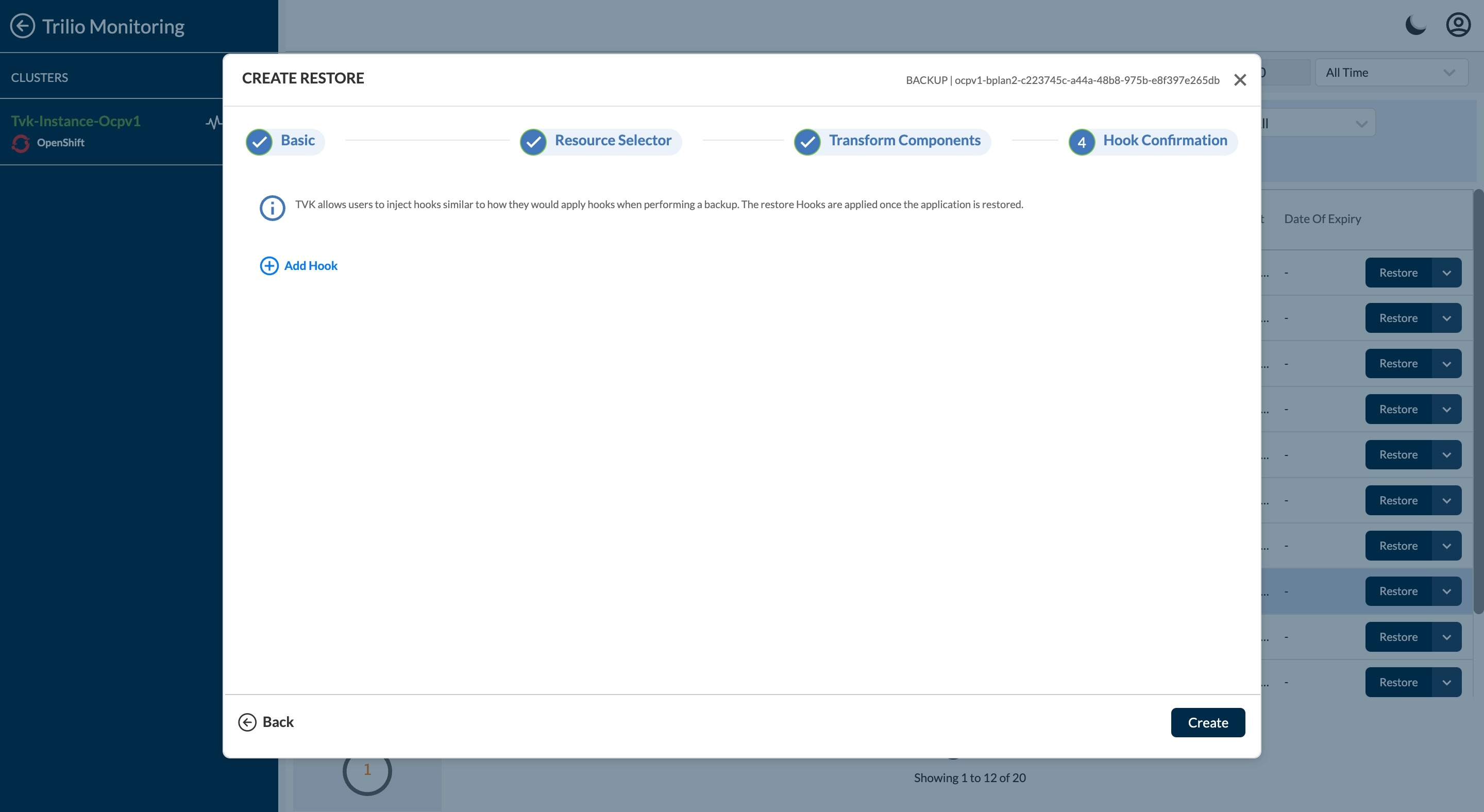Click the OpenShift logo icon

click(x=21, y=143)
